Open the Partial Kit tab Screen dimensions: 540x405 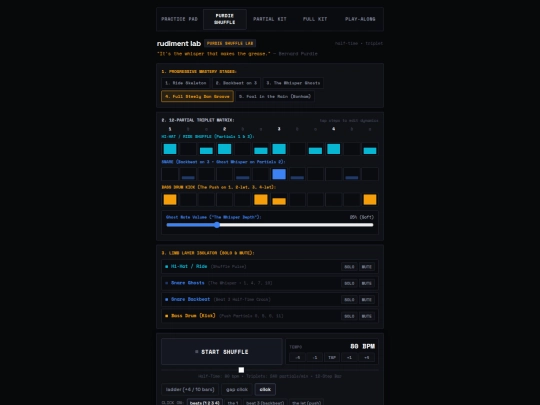tap(270, 19)
